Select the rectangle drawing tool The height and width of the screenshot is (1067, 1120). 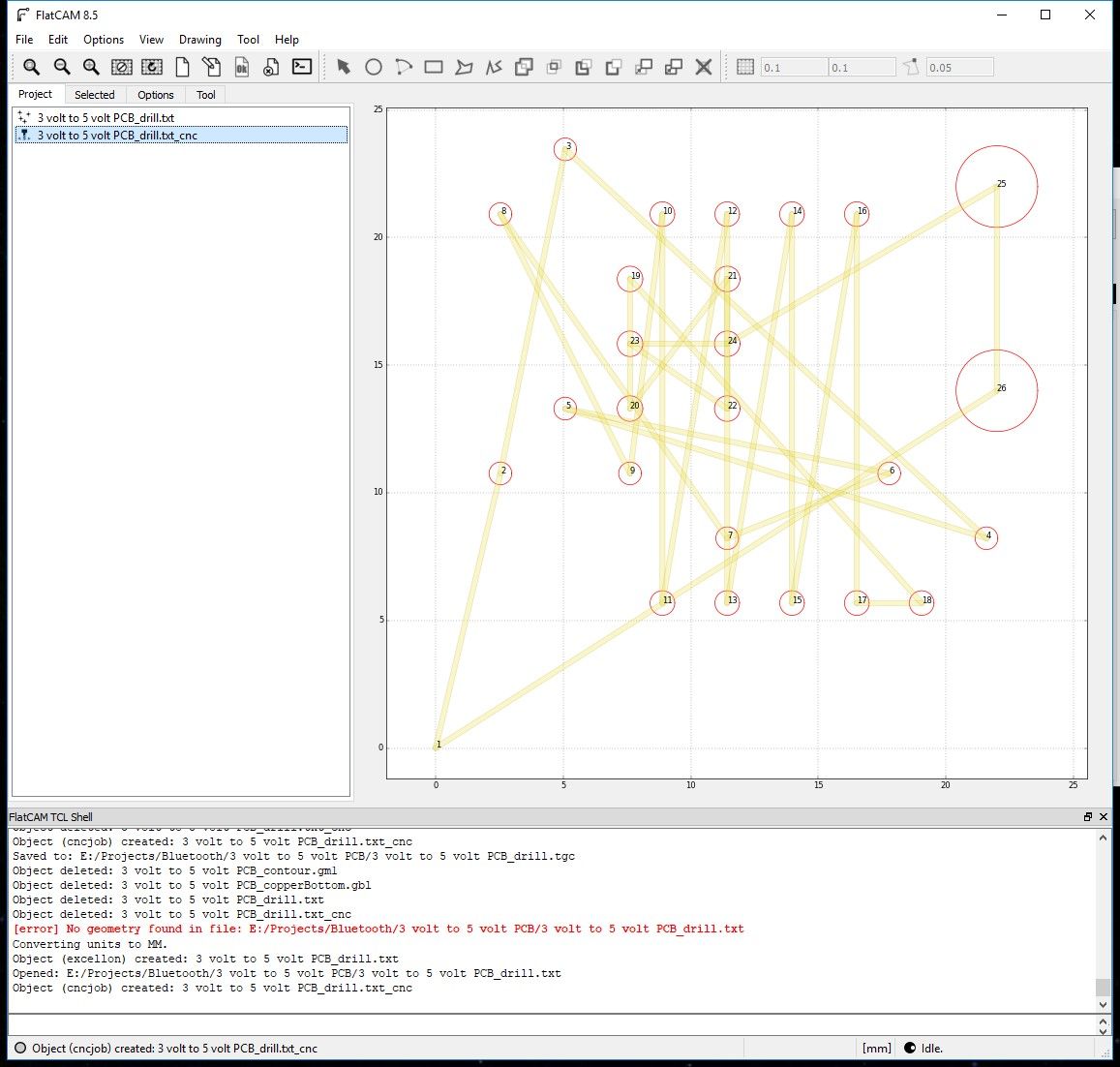[434, 67]
